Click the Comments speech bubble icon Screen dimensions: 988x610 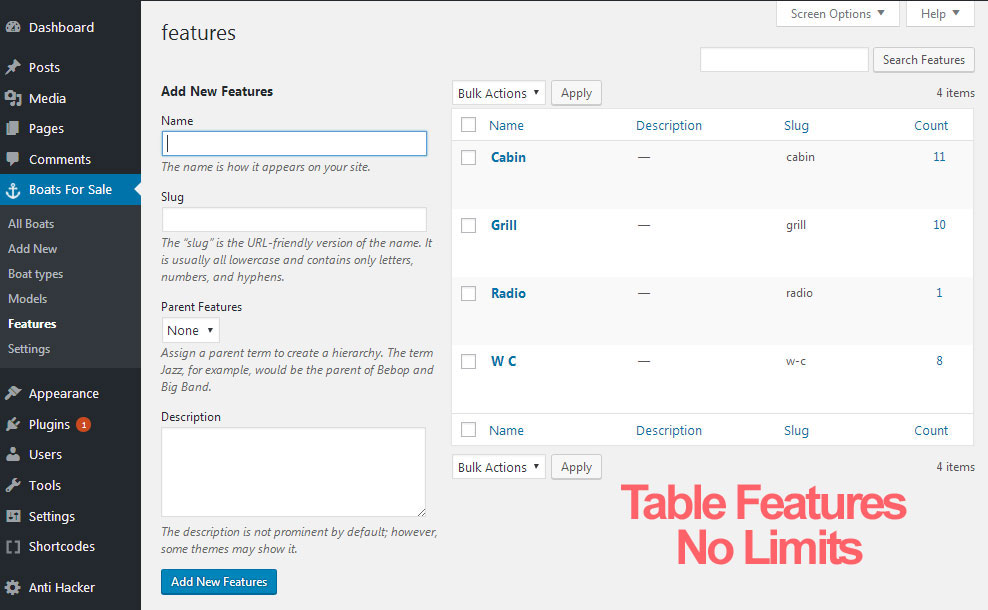click(13, 159)
